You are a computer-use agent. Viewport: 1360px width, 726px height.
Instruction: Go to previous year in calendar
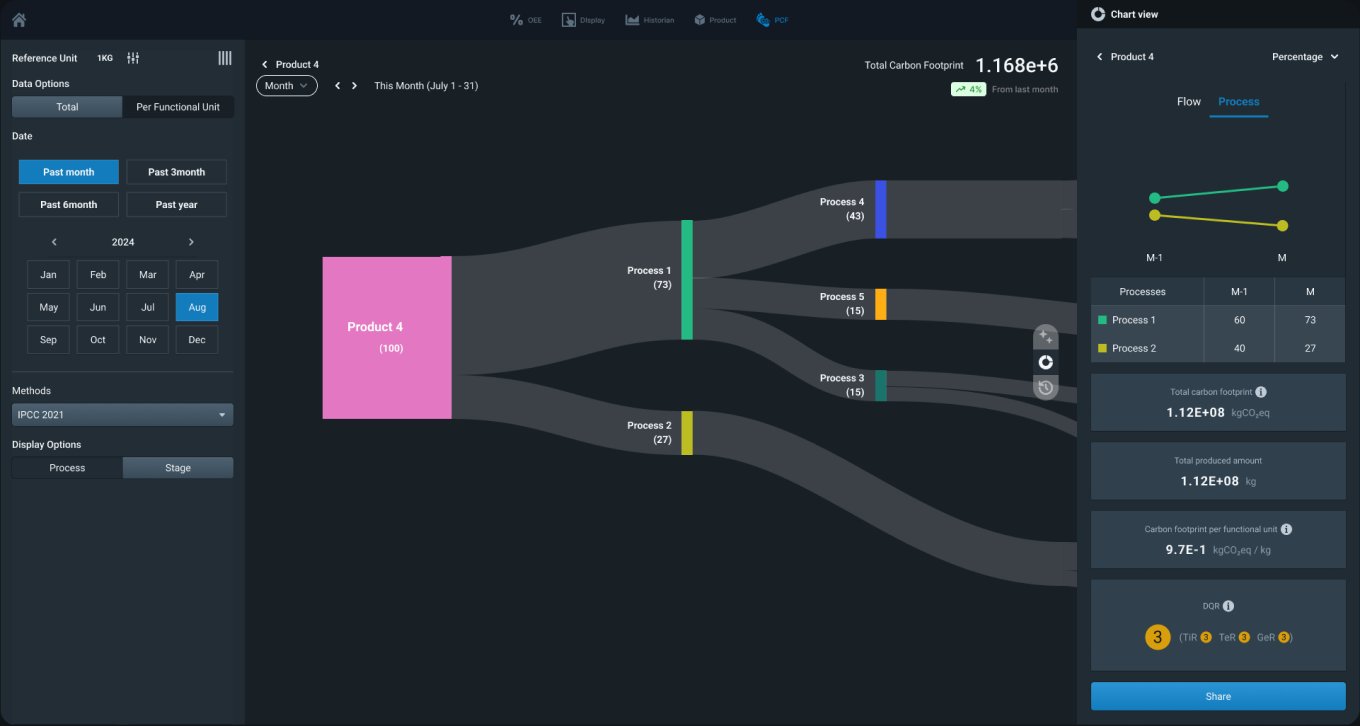coord(54,242)
